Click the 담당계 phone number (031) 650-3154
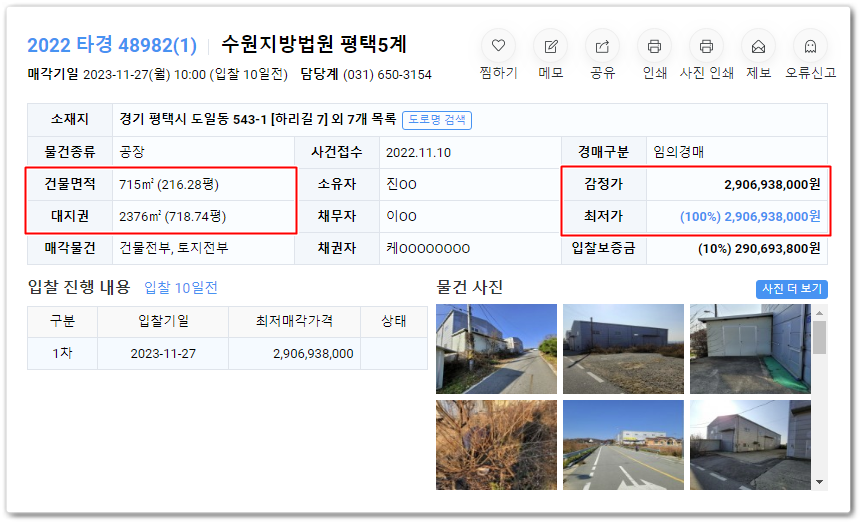The height and width of the screenshot is (525, 863). [387, 74]
